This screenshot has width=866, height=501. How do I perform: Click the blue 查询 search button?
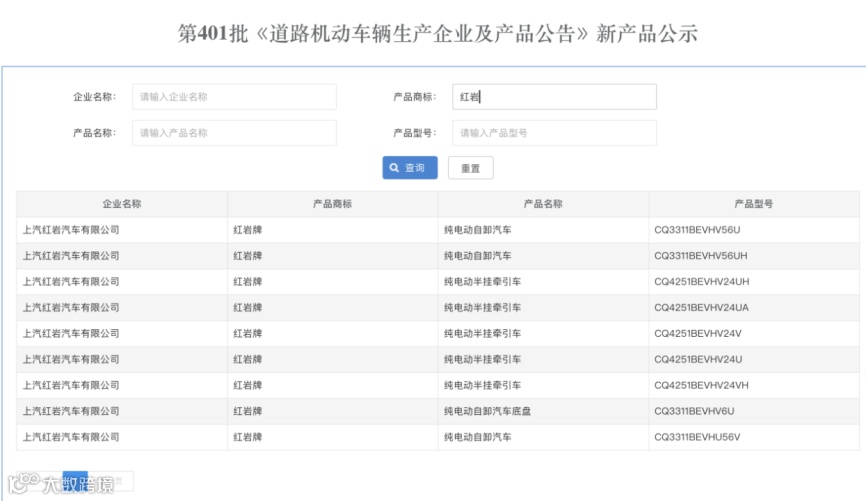tap(410, 168)
